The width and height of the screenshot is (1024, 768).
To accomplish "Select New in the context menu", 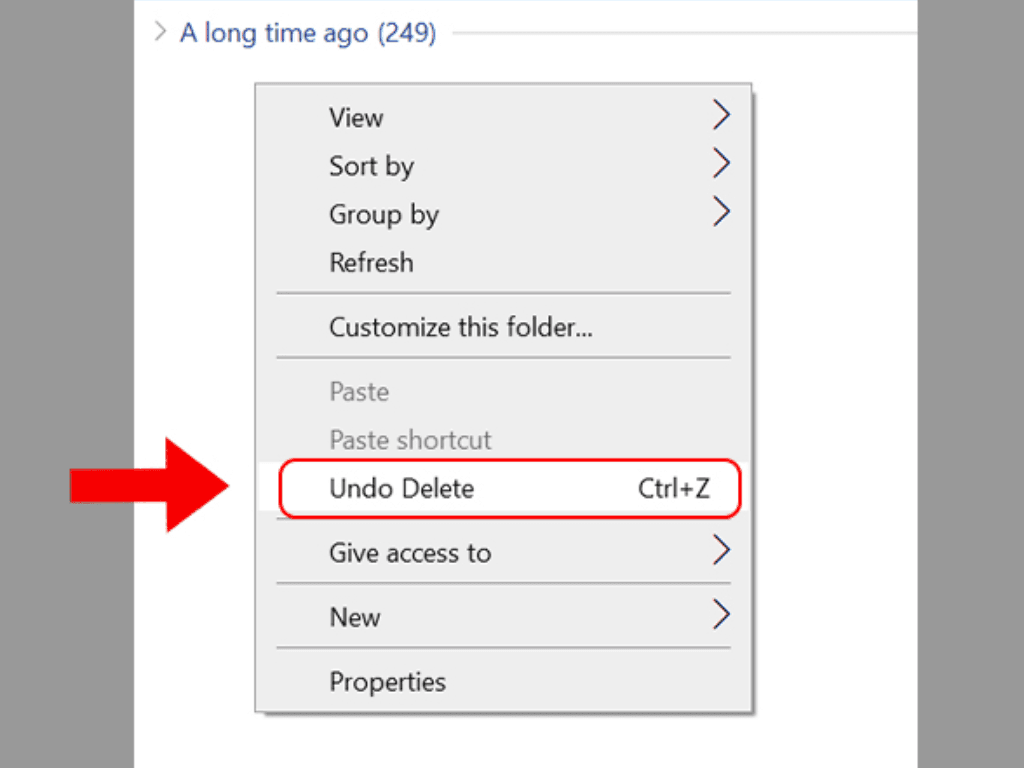I will pos(355,617).
